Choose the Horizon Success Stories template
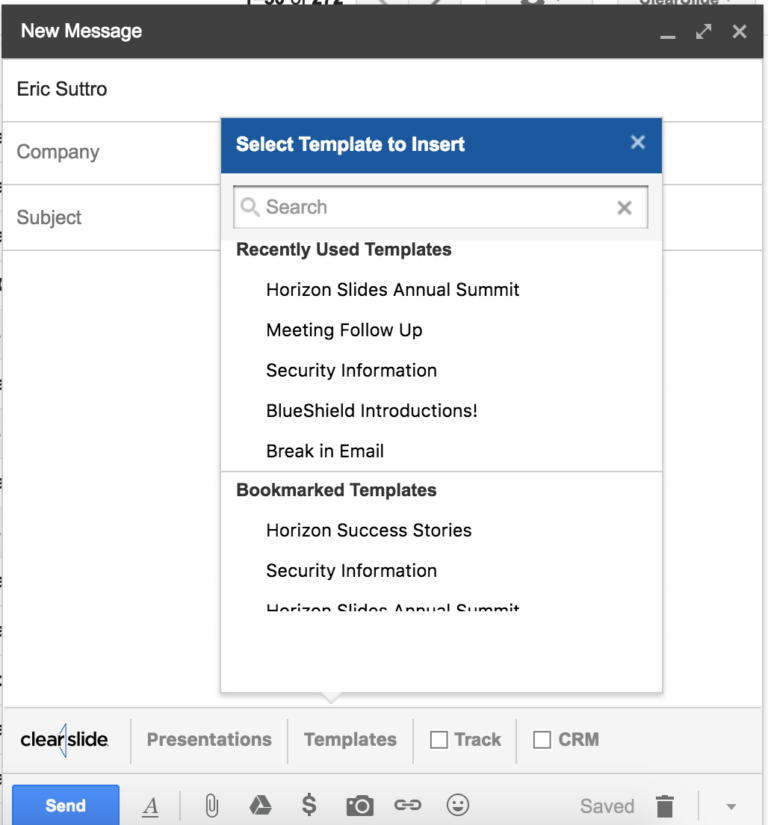The height and width of the screenshot is (825, 768). click(x=368, y=530)
